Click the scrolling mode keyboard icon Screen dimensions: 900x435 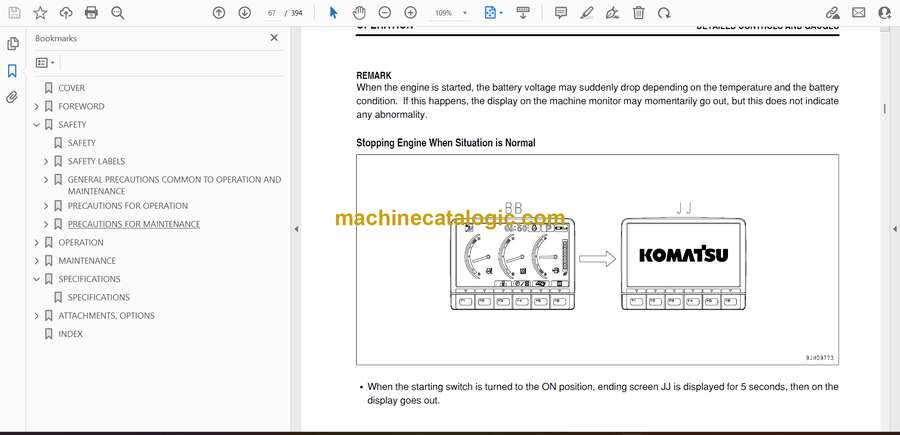pos(522,13)
